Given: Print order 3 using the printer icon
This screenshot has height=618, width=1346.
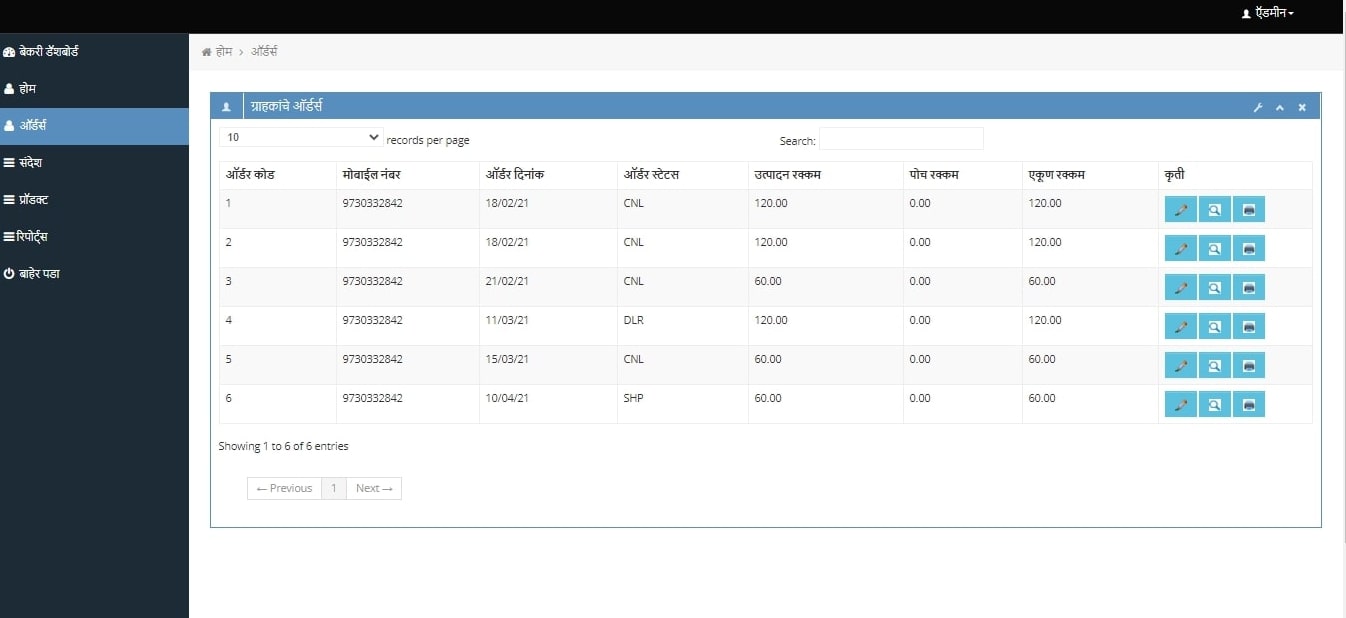Looking at the screenshot, I should (1248, 288).
